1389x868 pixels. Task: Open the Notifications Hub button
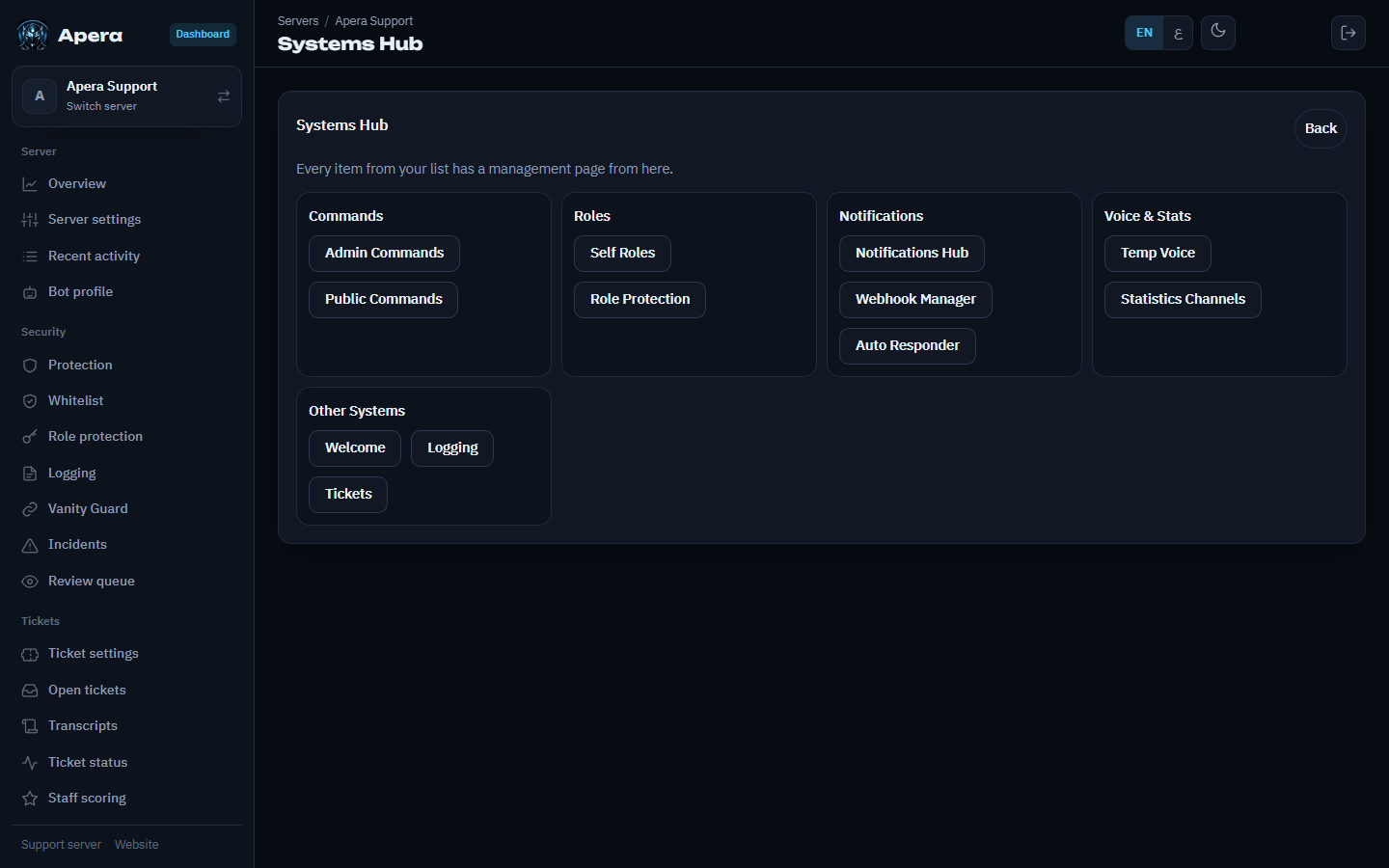(912, 254)
